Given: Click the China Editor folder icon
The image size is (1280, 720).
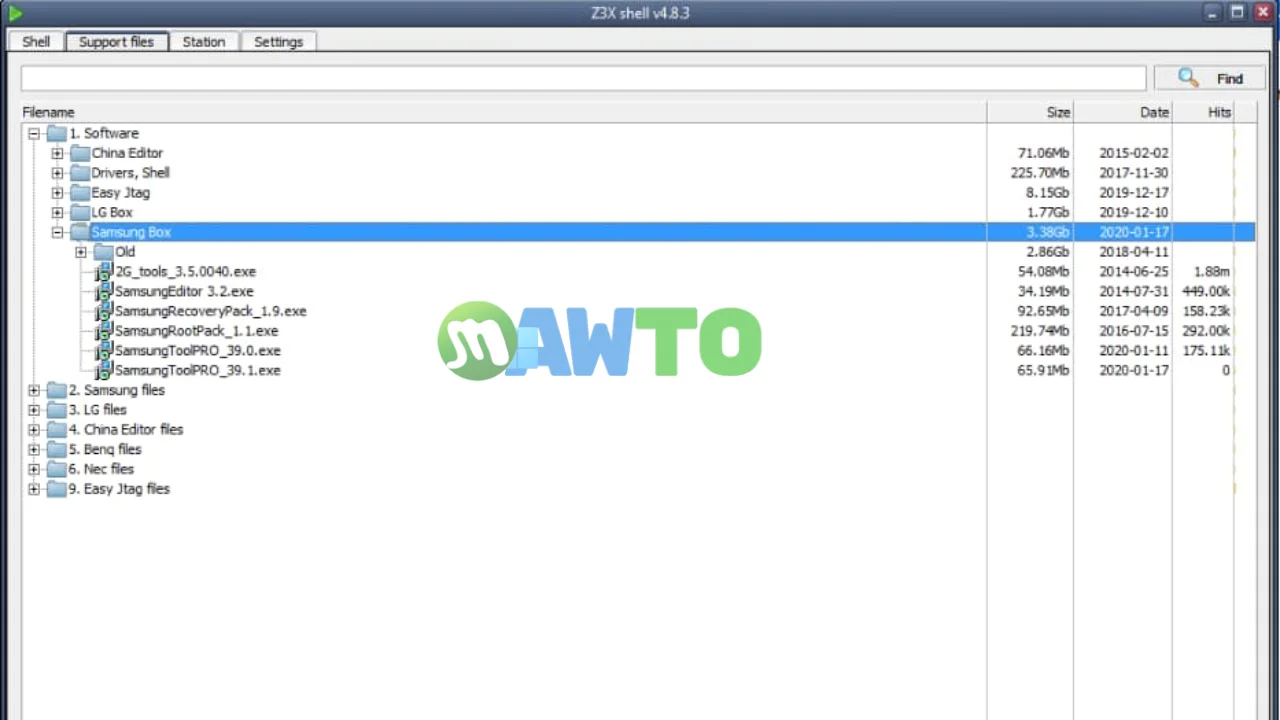Looking at the screenshot, I should (80, 153).
